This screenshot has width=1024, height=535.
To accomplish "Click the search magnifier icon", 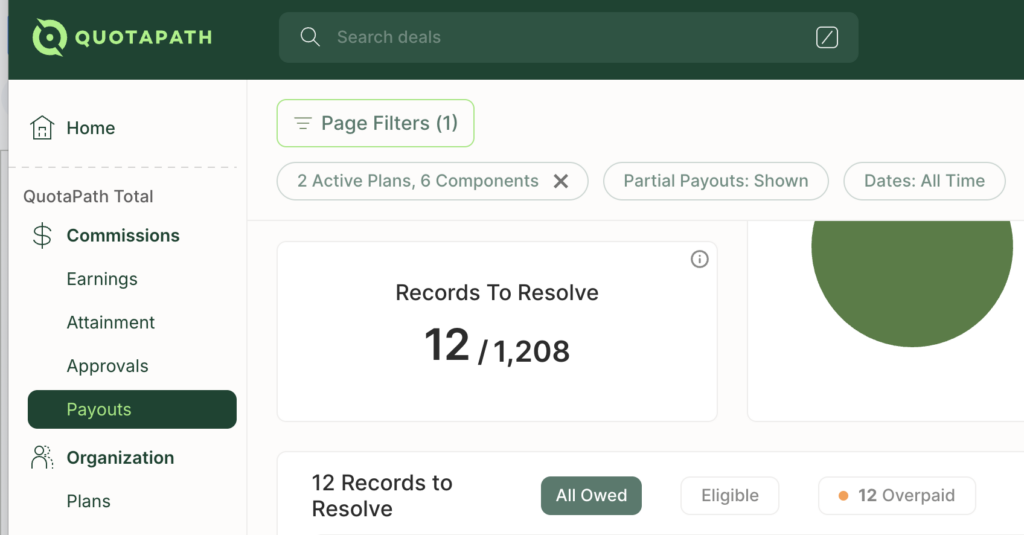I will (x=310, y=37).
